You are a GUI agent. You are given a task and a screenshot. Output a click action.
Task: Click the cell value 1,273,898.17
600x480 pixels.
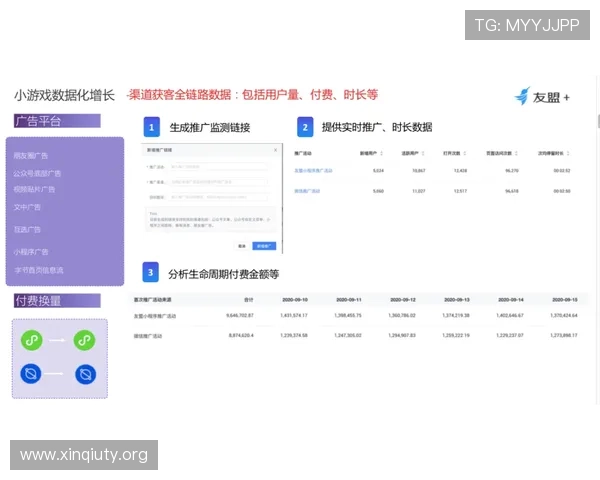pos(564,335)
